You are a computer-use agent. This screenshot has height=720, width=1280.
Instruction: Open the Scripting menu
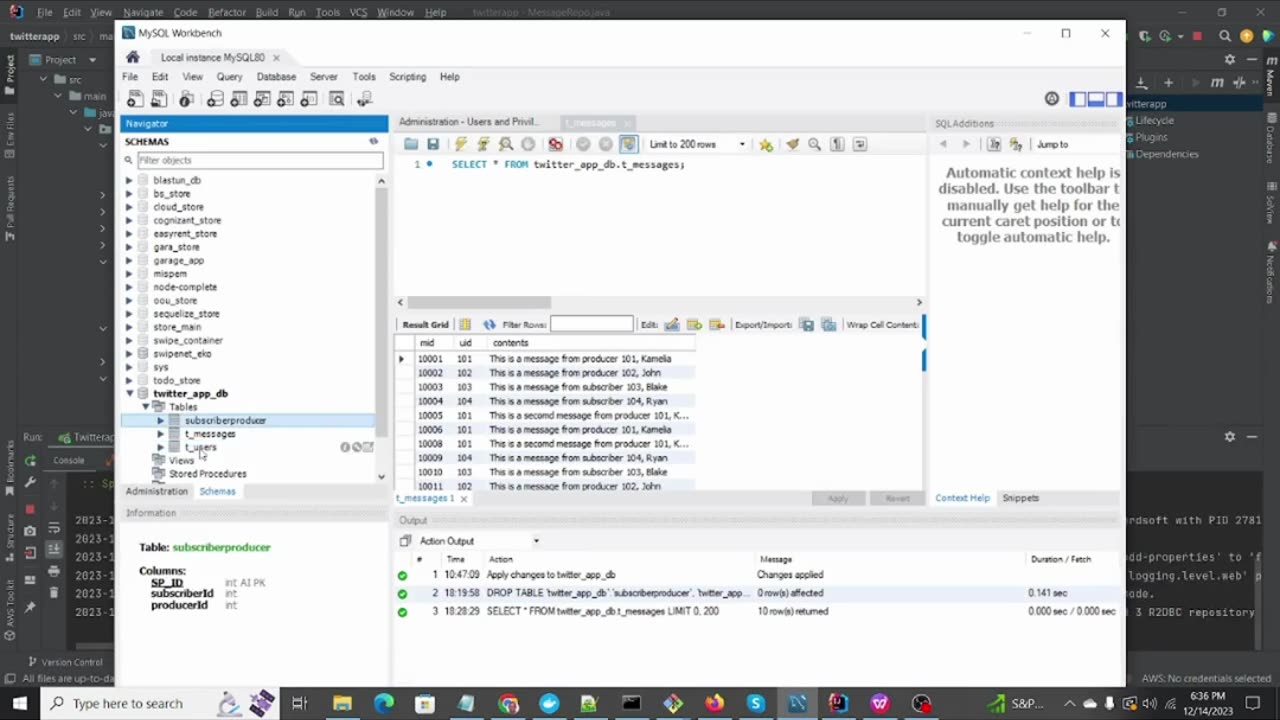pos(407,77)
